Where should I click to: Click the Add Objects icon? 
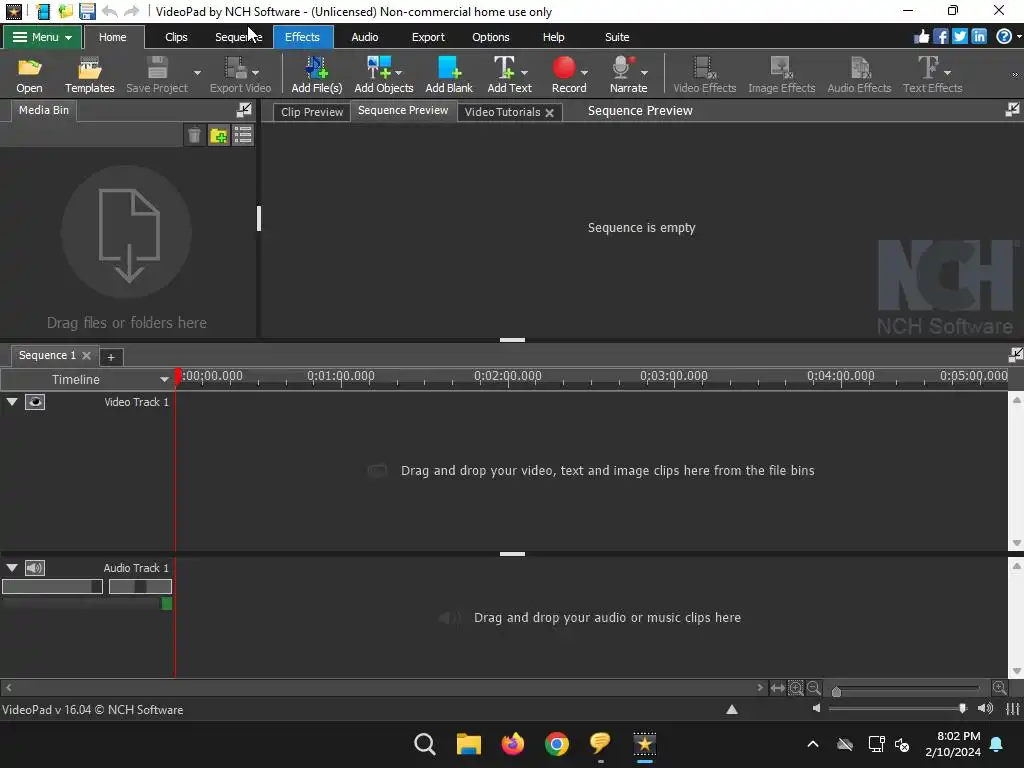point(379,68)
